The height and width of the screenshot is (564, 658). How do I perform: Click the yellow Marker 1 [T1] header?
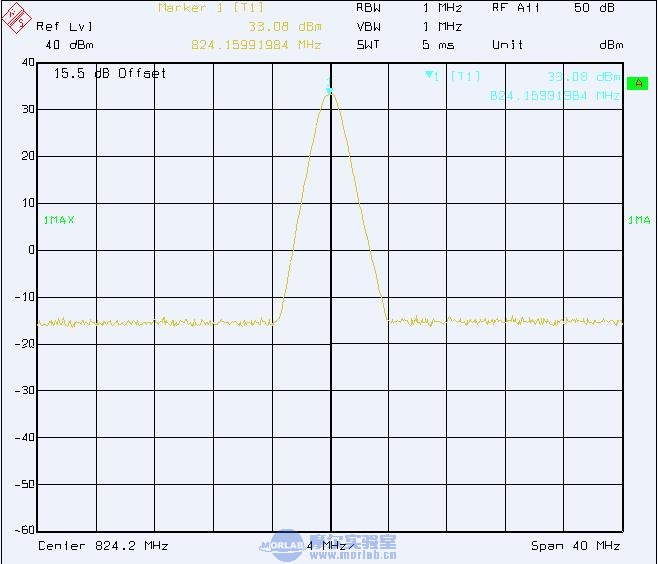(211, 8)
